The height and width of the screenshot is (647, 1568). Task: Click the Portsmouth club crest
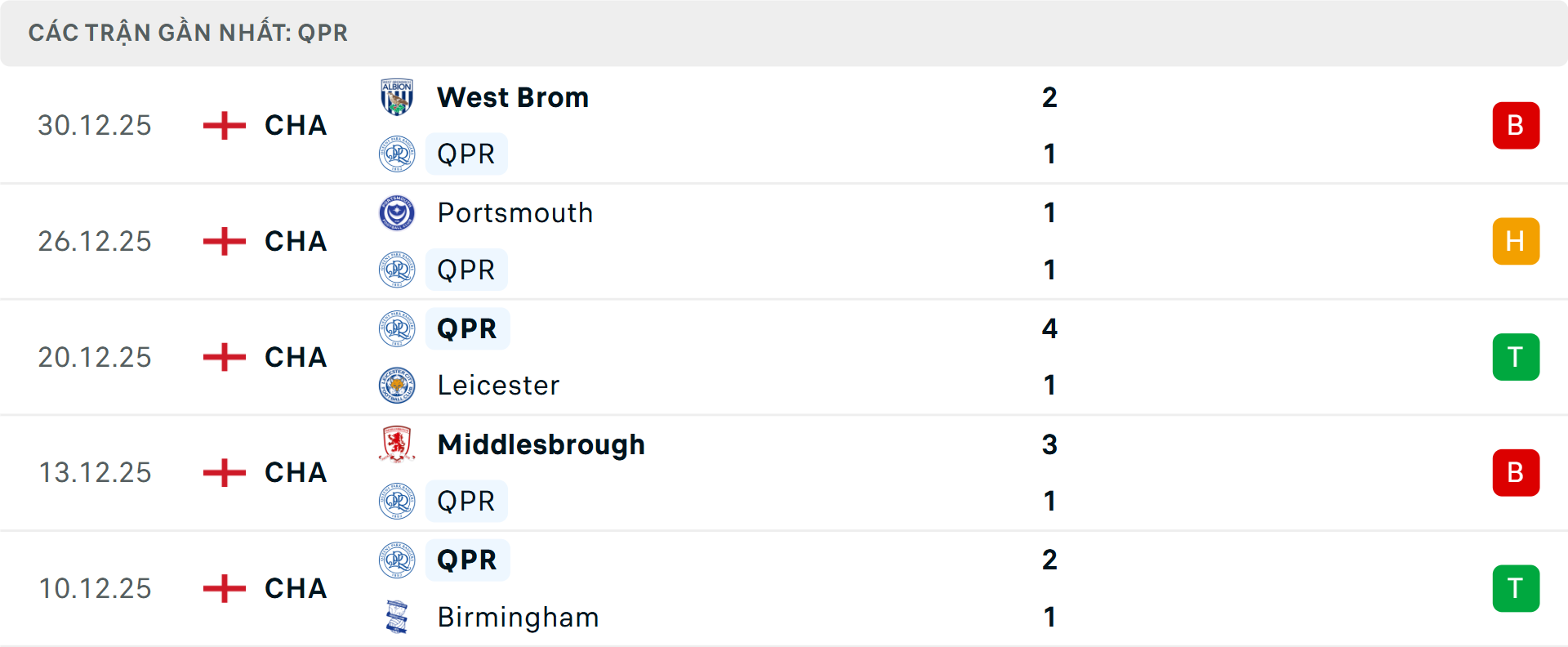pos(397,213)
